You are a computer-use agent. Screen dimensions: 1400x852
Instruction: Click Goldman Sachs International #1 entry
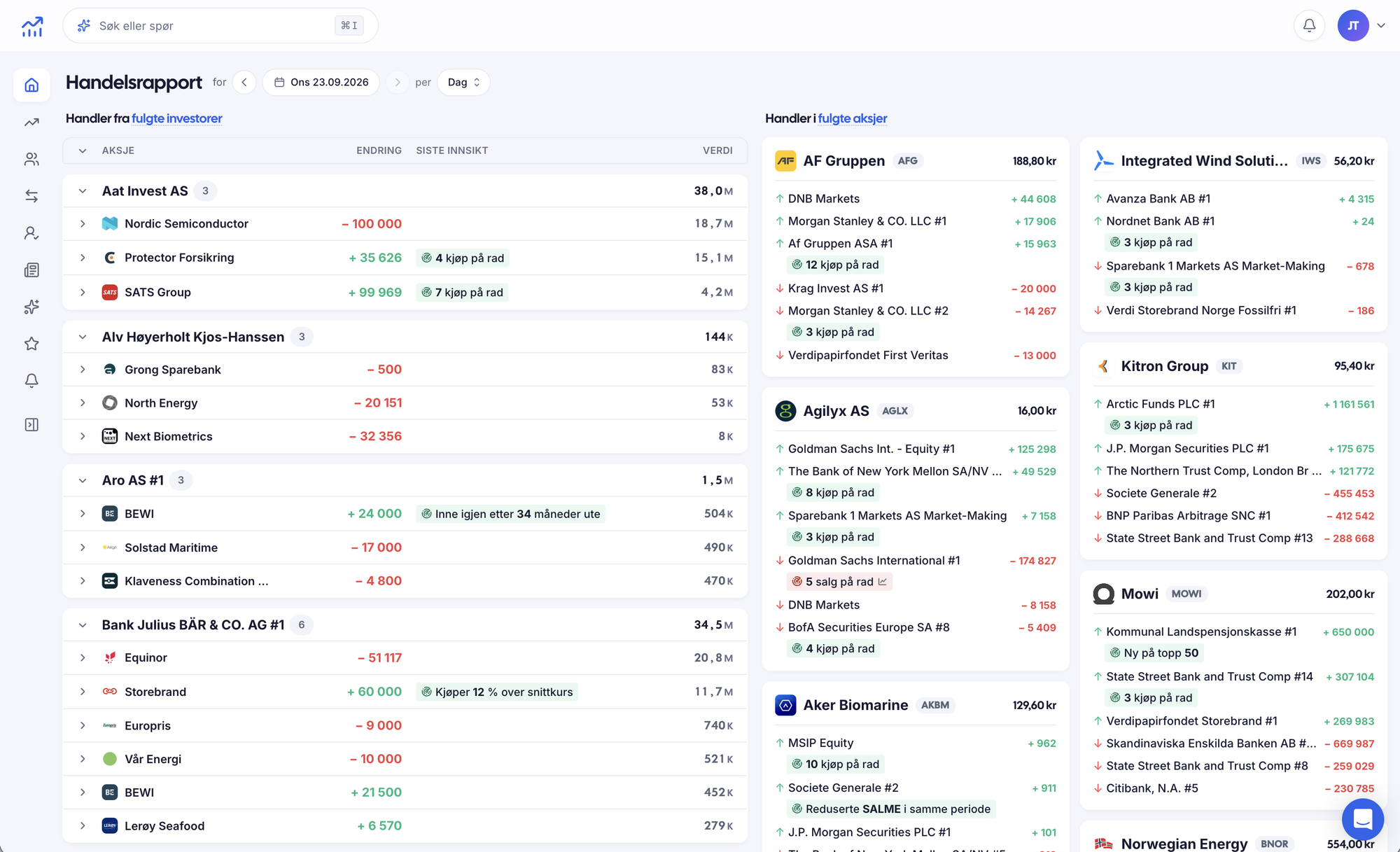tap(874, 561)
